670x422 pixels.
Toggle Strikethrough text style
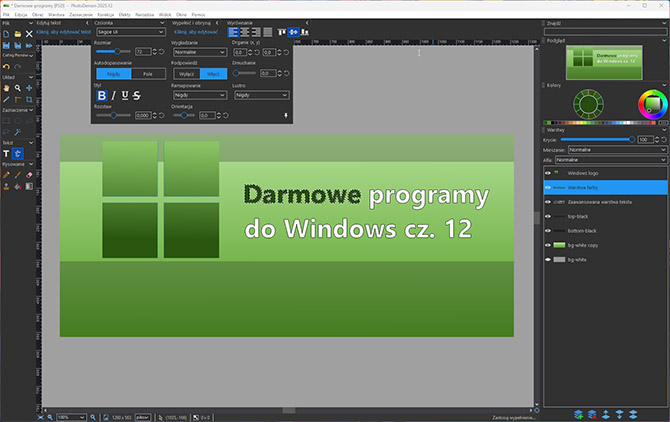click(136, 96)
